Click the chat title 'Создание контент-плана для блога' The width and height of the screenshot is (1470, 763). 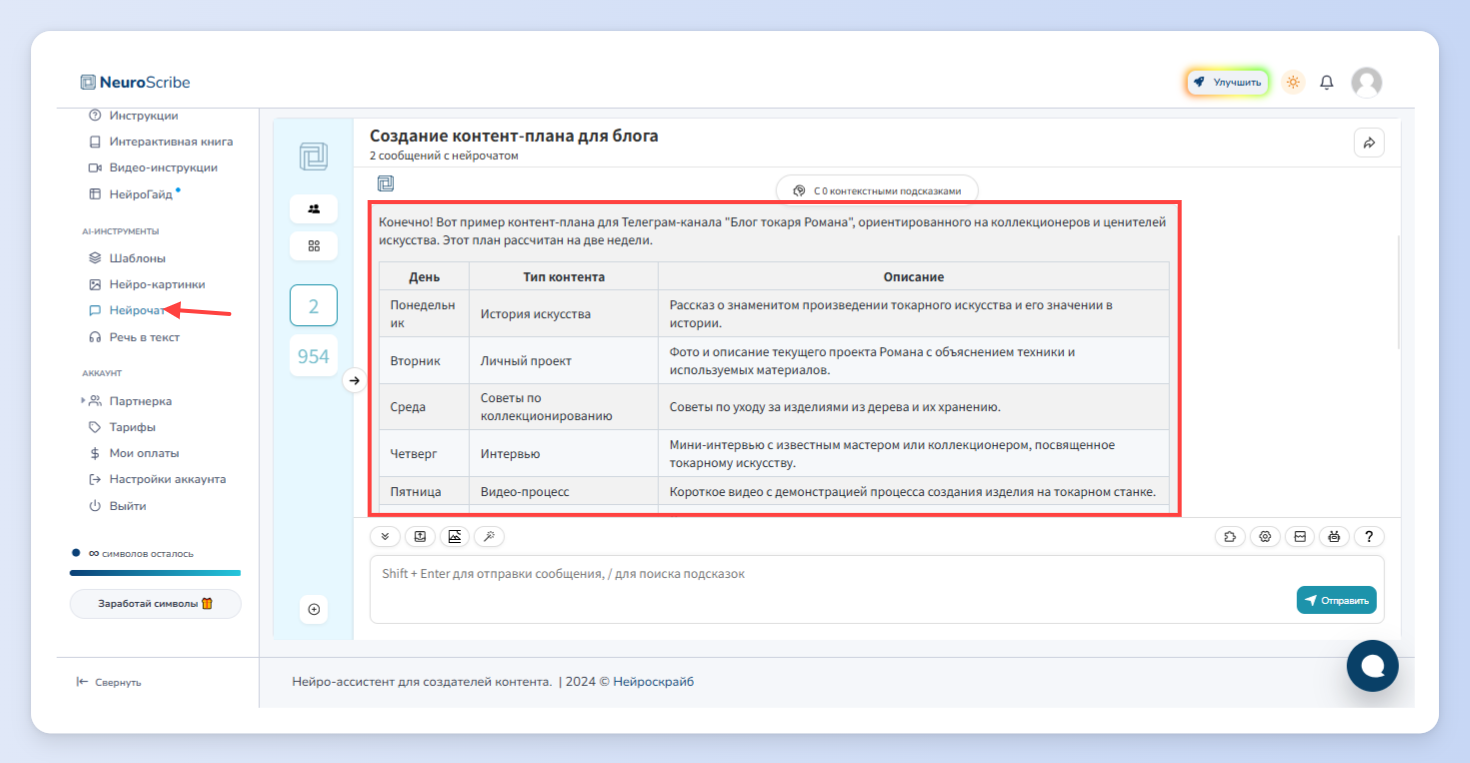point(514,136)
